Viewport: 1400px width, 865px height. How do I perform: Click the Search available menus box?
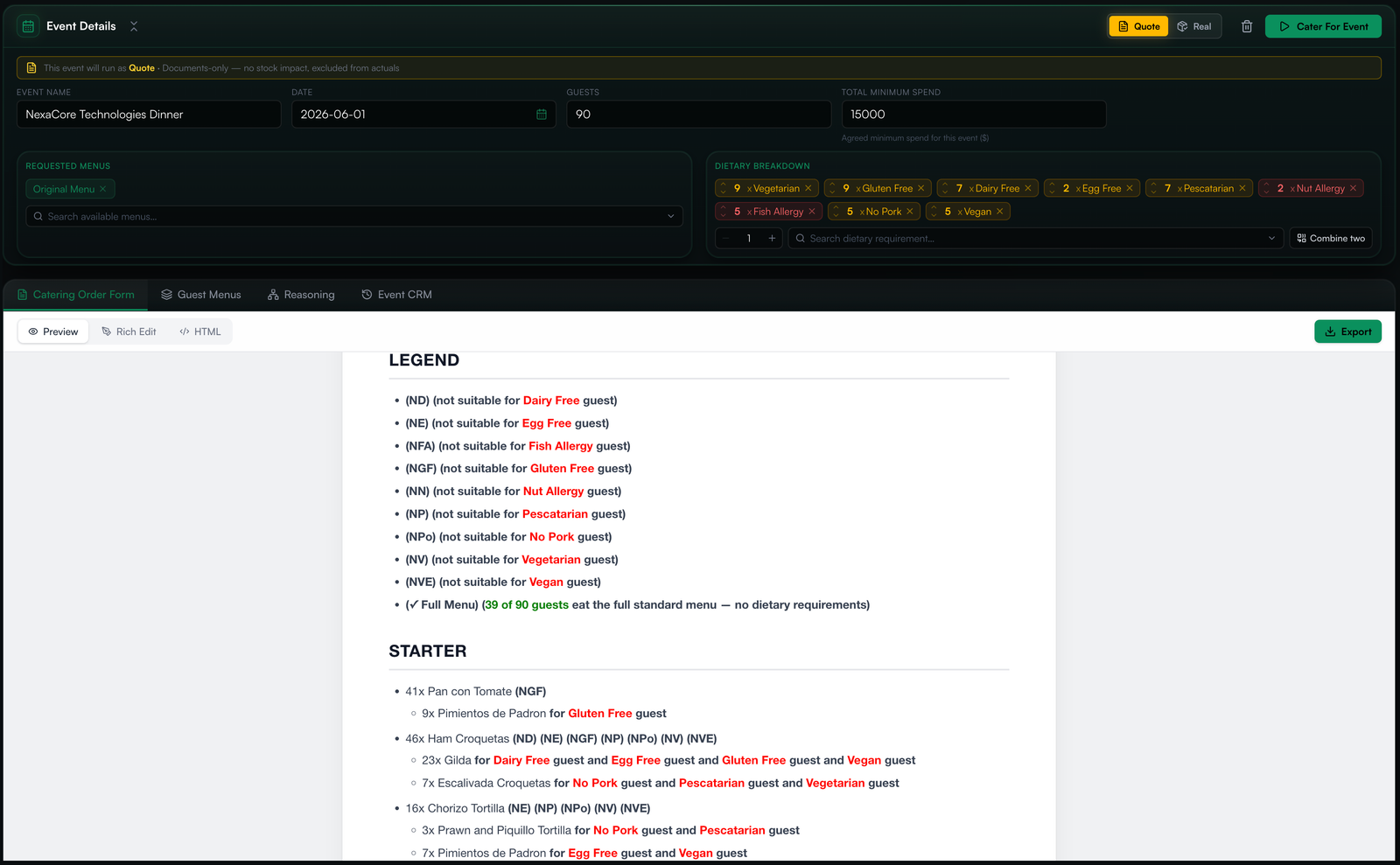354,216
